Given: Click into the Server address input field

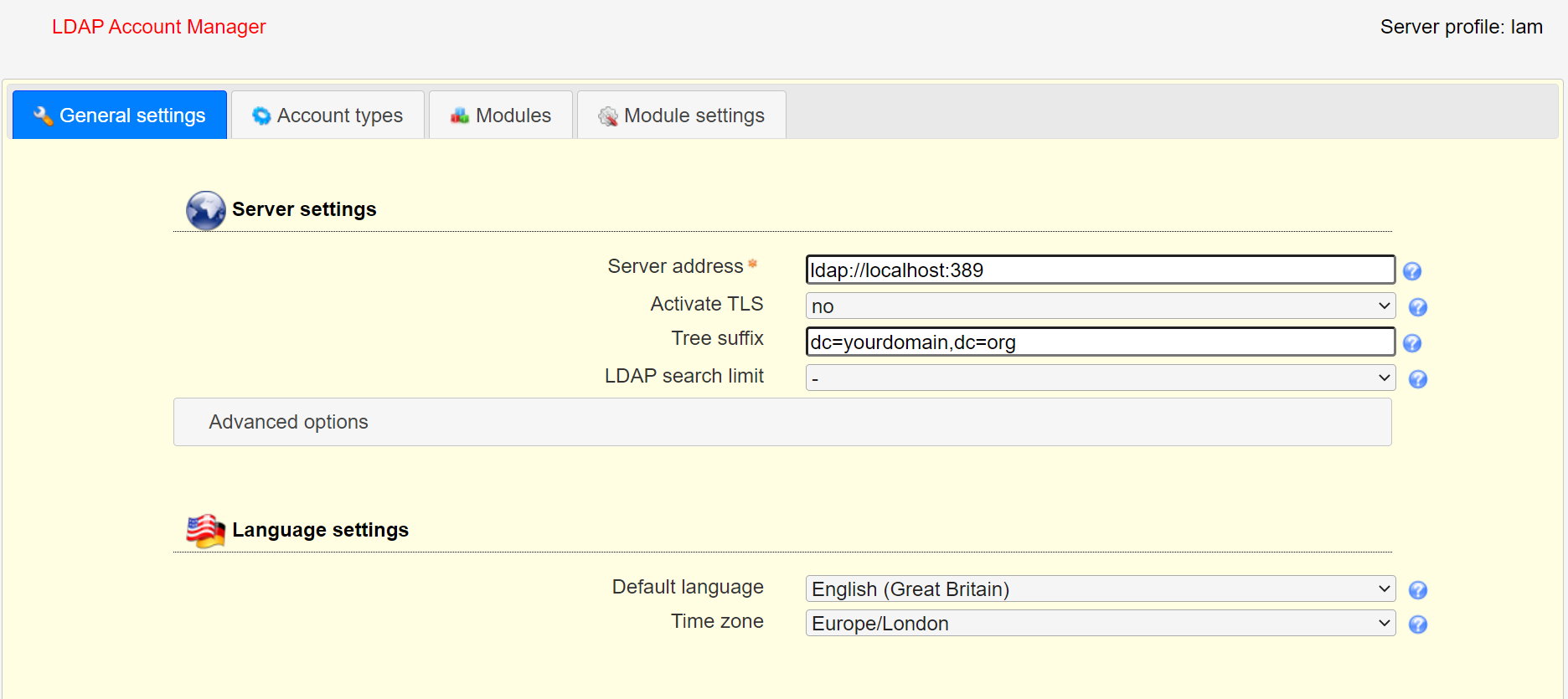Looking at the screenshot, I should point(1101,270).
